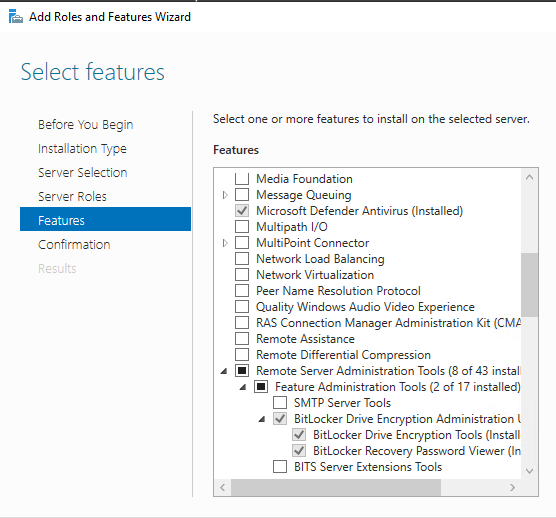The image size is (556, 518).
Task: Click the features list scroll-down arrow
Action: tap(529, 471)
